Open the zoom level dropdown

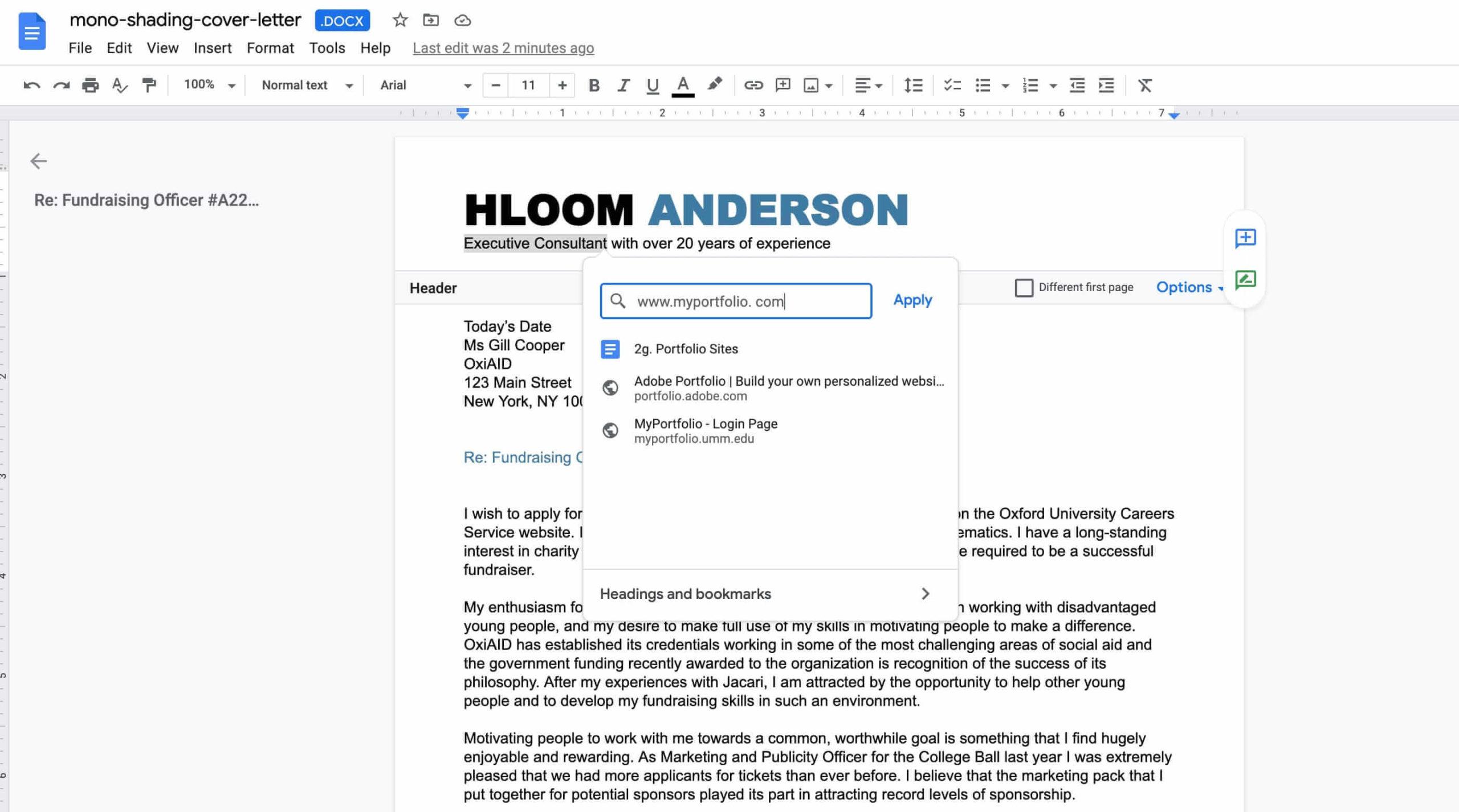coord(209,85)
